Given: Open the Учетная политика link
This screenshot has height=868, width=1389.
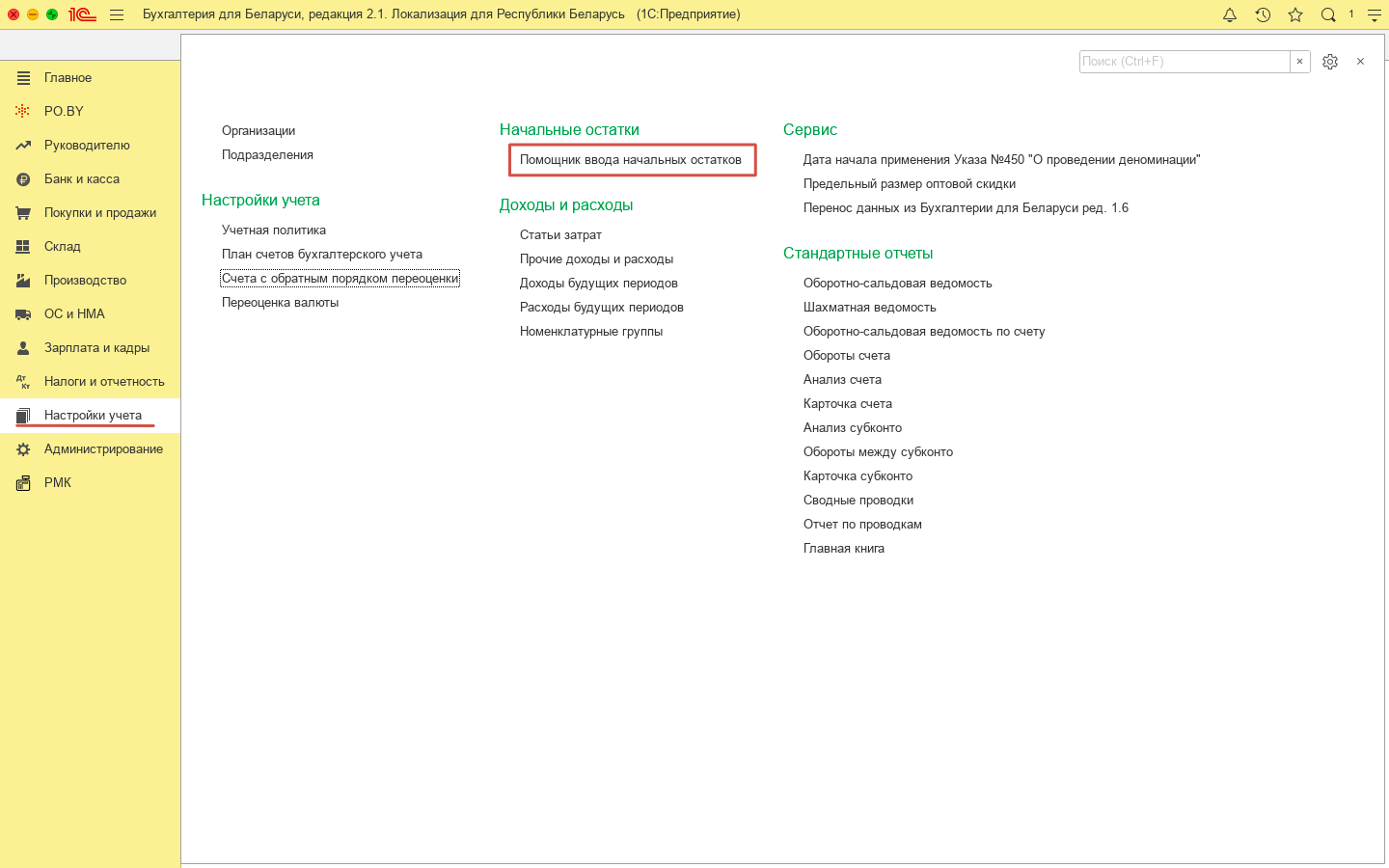Looking at the screenshot, I should tap(274, 231).
